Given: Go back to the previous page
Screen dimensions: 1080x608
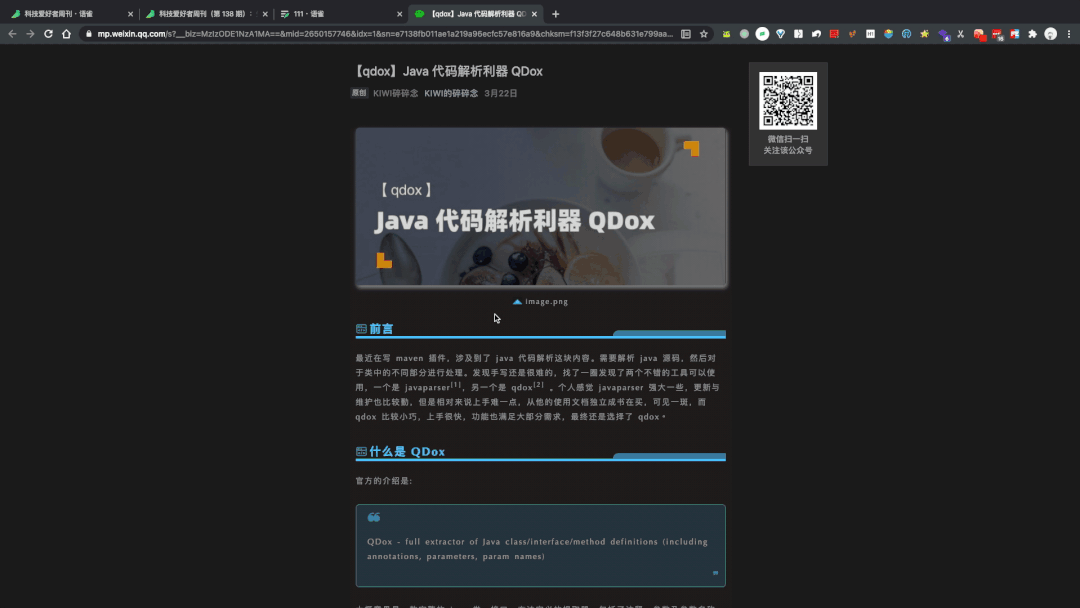Looking at the screenshot, I should 12,34.
